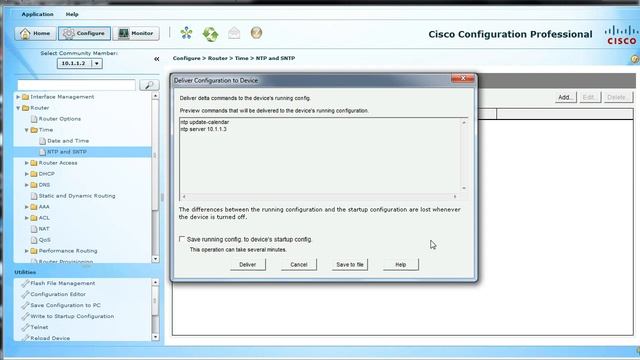This screenshot has height=360, width=640.
Task: Select NTP and SNTP tree item
Action: 67,152
